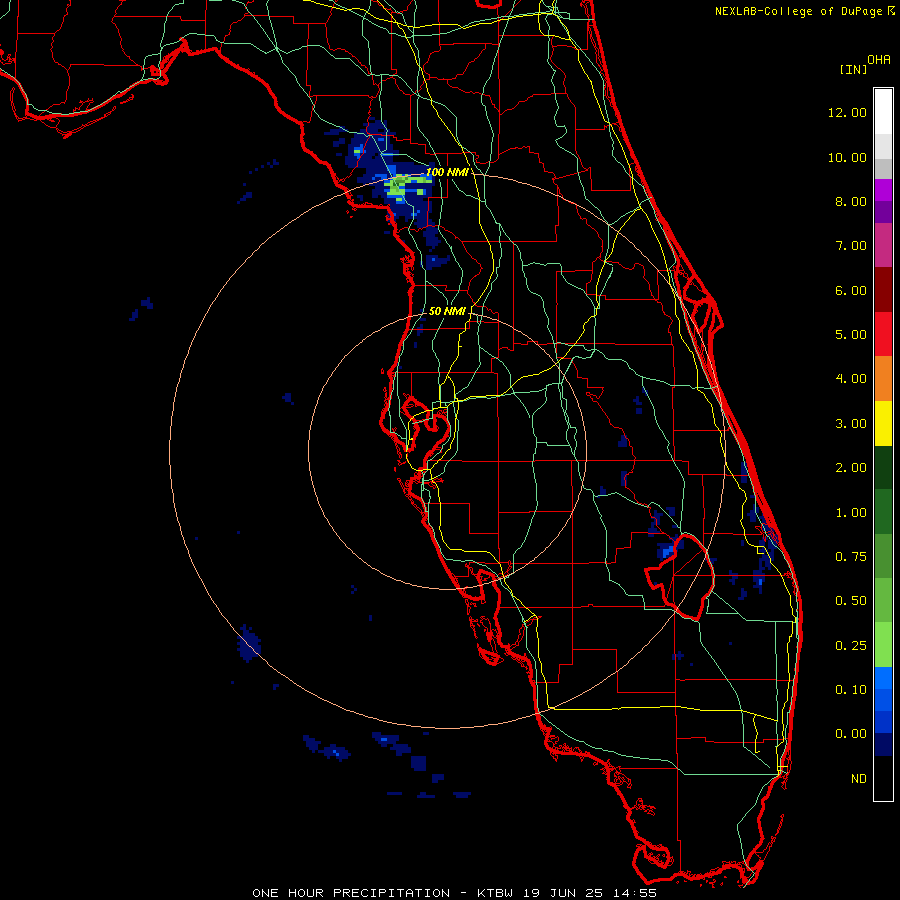
Task: Click the "6.00" legend value
Action: [x=851, y=290]
